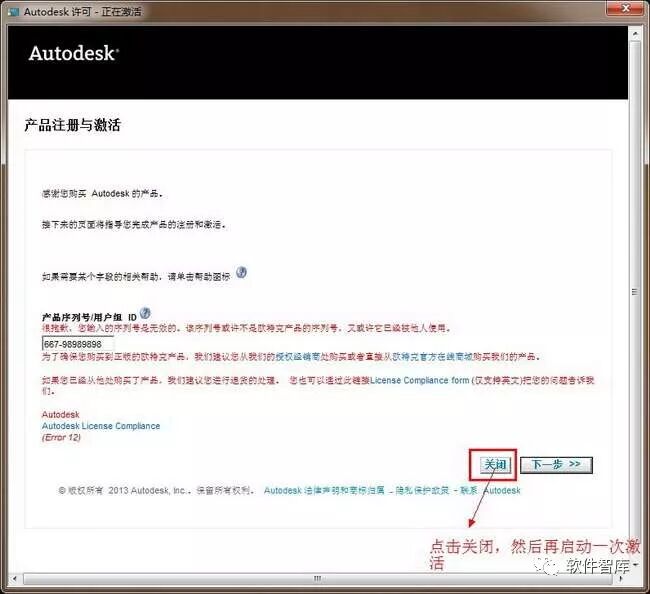The image size is (650, 594).
Task: Click the Autodesk 许可 - 正在激活 title text
Action: coord(82,12)
